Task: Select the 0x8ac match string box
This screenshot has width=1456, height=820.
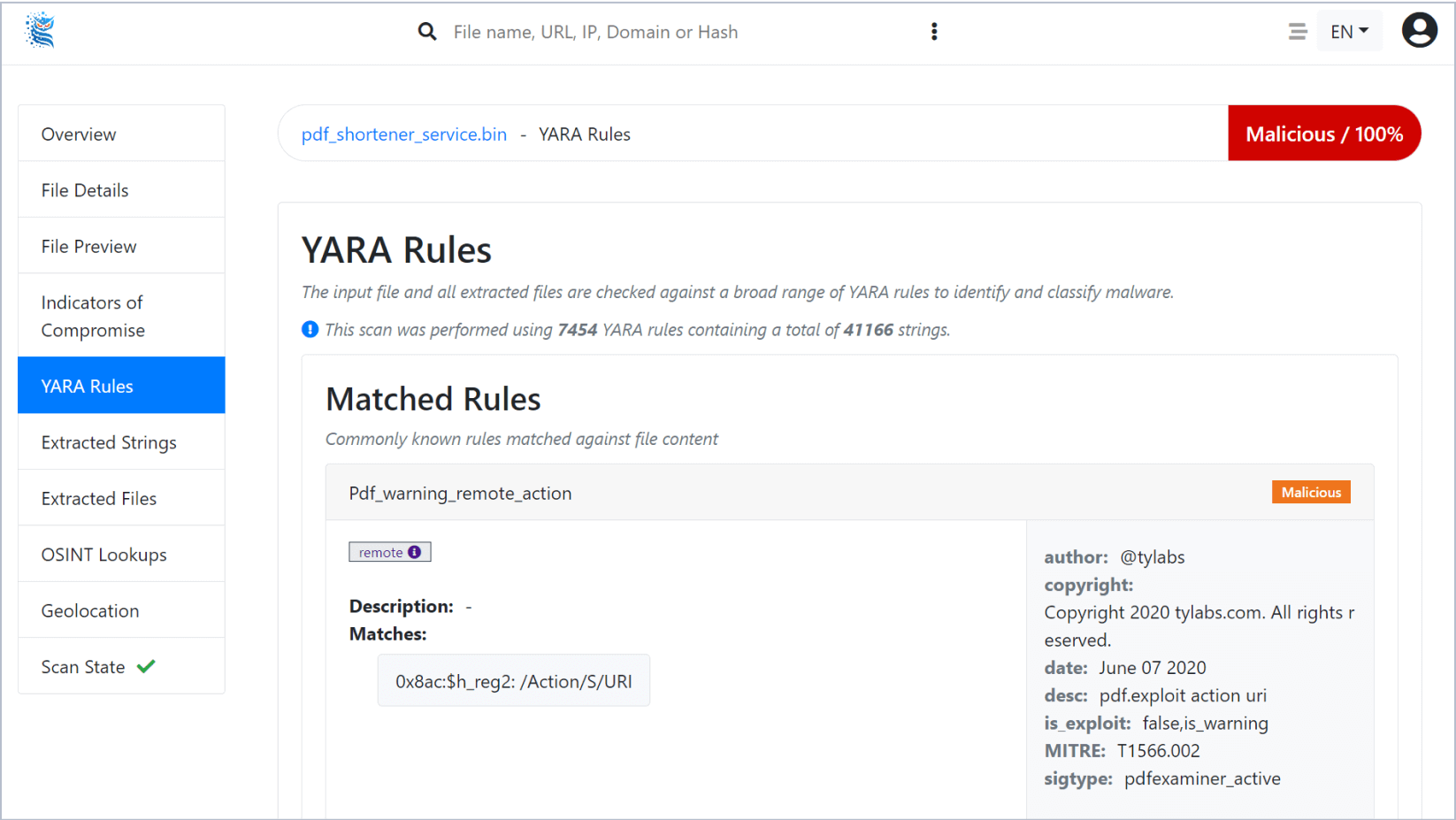Action: (514, 681)
